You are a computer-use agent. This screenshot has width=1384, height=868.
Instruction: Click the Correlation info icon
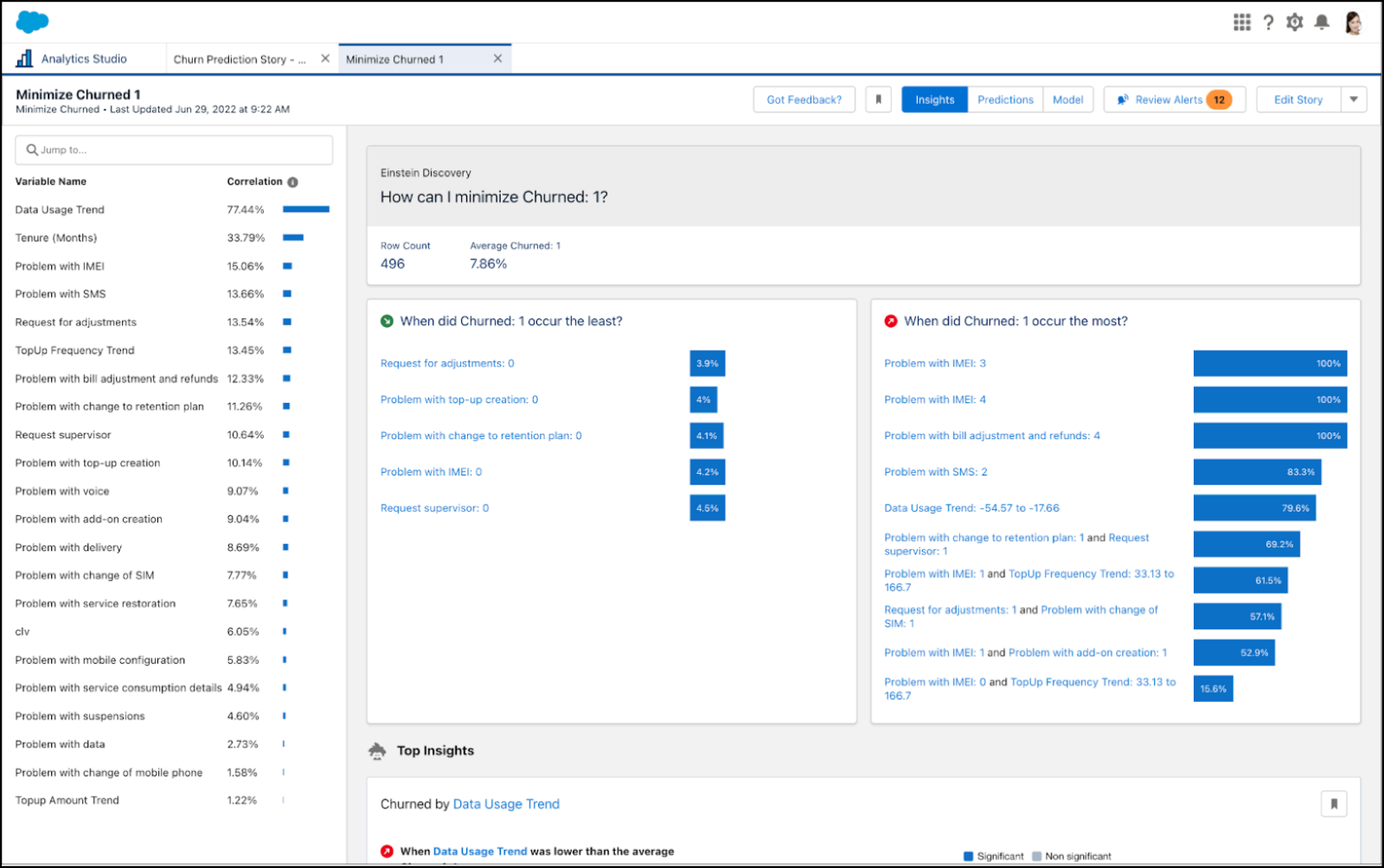292,182
